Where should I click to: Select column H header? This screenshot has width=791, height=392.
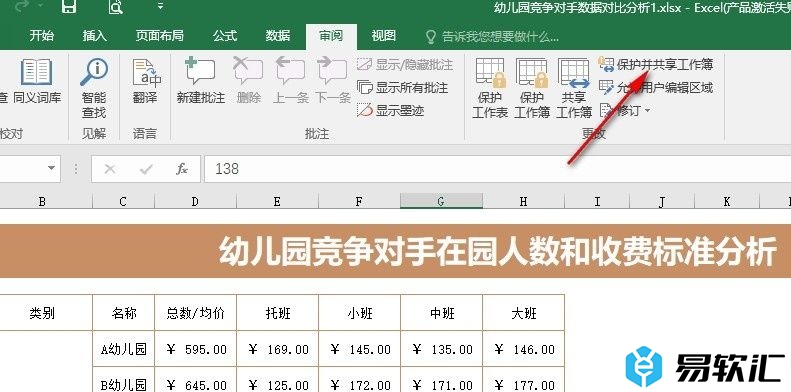[x=524, y=201]
